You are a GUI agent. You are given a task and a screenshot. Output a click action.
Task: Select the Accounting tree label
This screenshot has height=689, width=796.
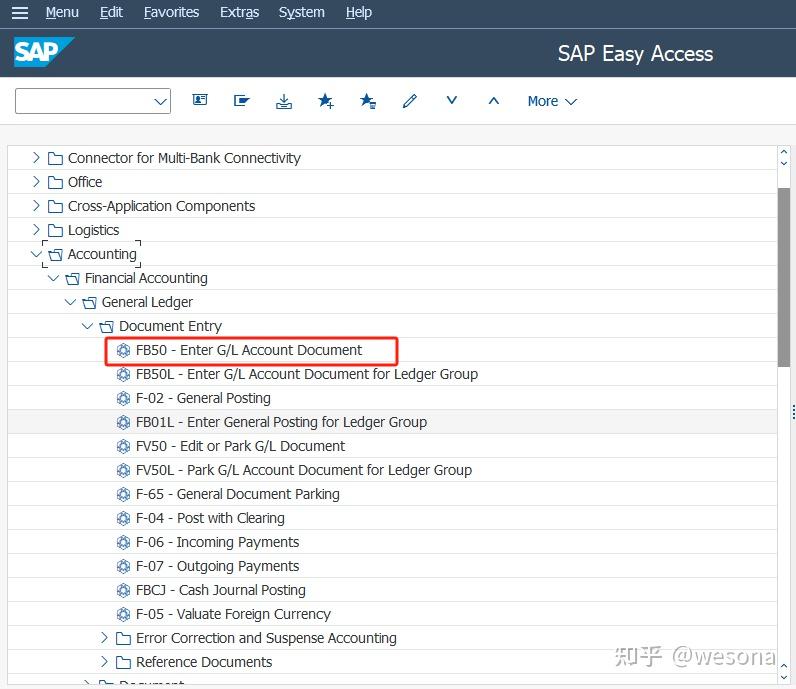[x=102, y=254]
